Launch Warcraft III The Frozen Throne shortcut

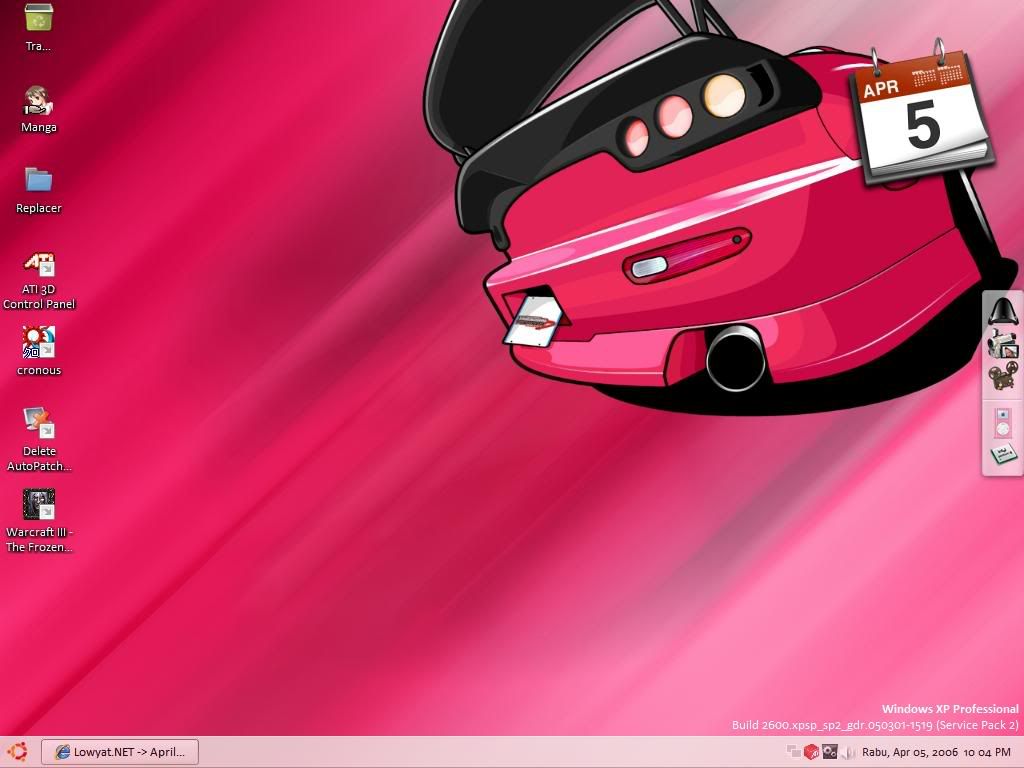click(39, 505)
